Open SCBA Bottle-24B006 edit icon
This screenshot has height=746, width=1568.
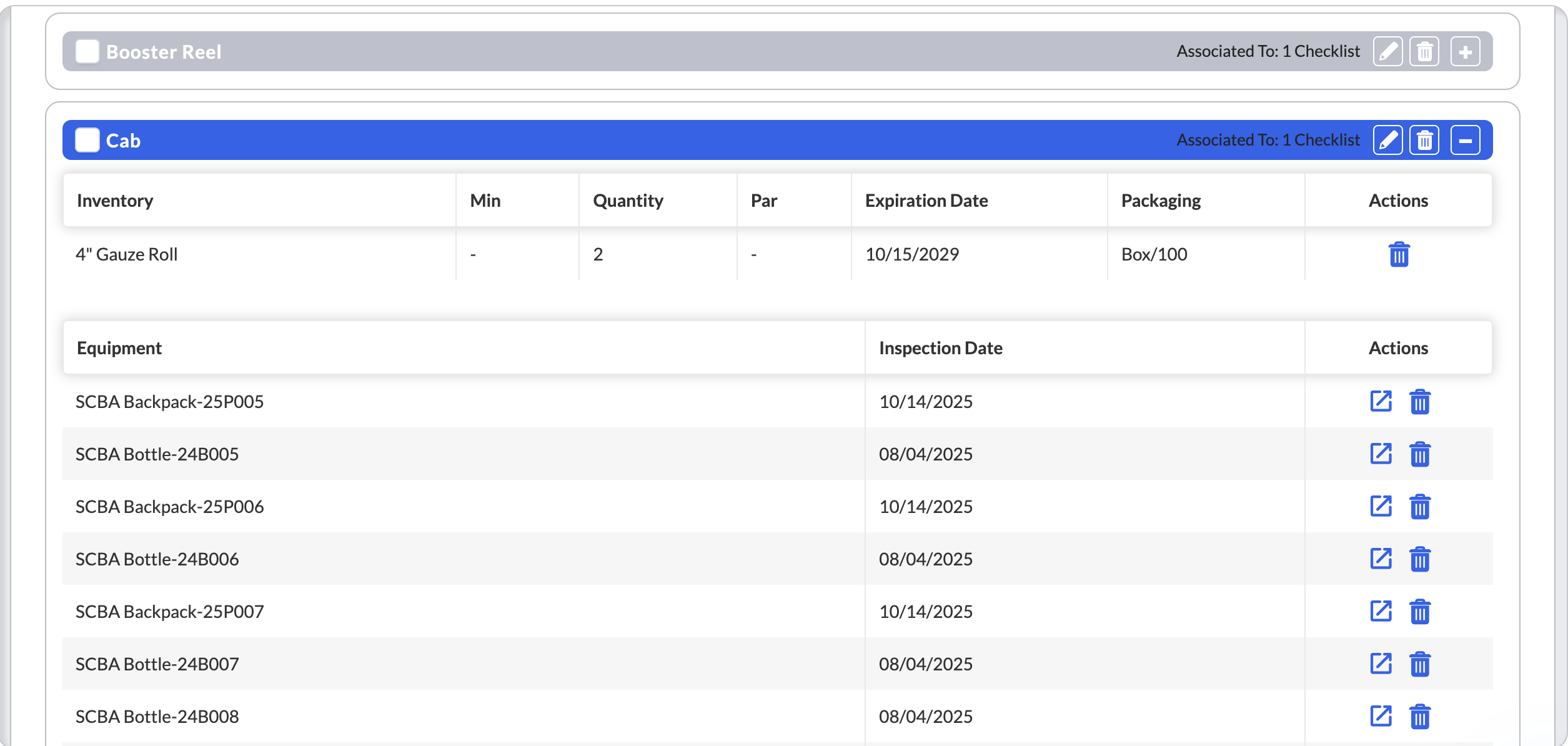1381,559
